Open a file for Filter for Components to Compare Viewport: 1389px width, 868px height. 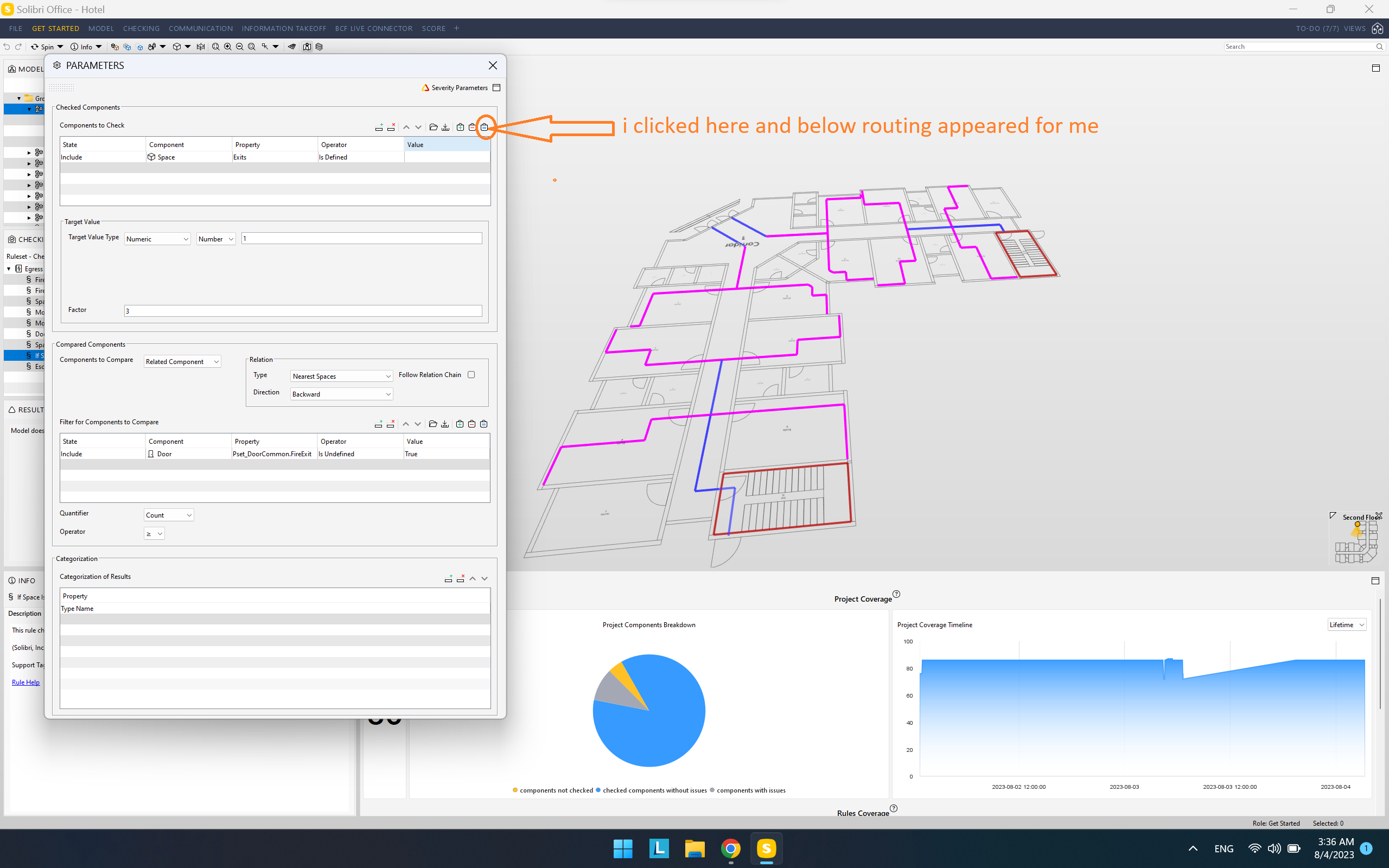(433, 424)
